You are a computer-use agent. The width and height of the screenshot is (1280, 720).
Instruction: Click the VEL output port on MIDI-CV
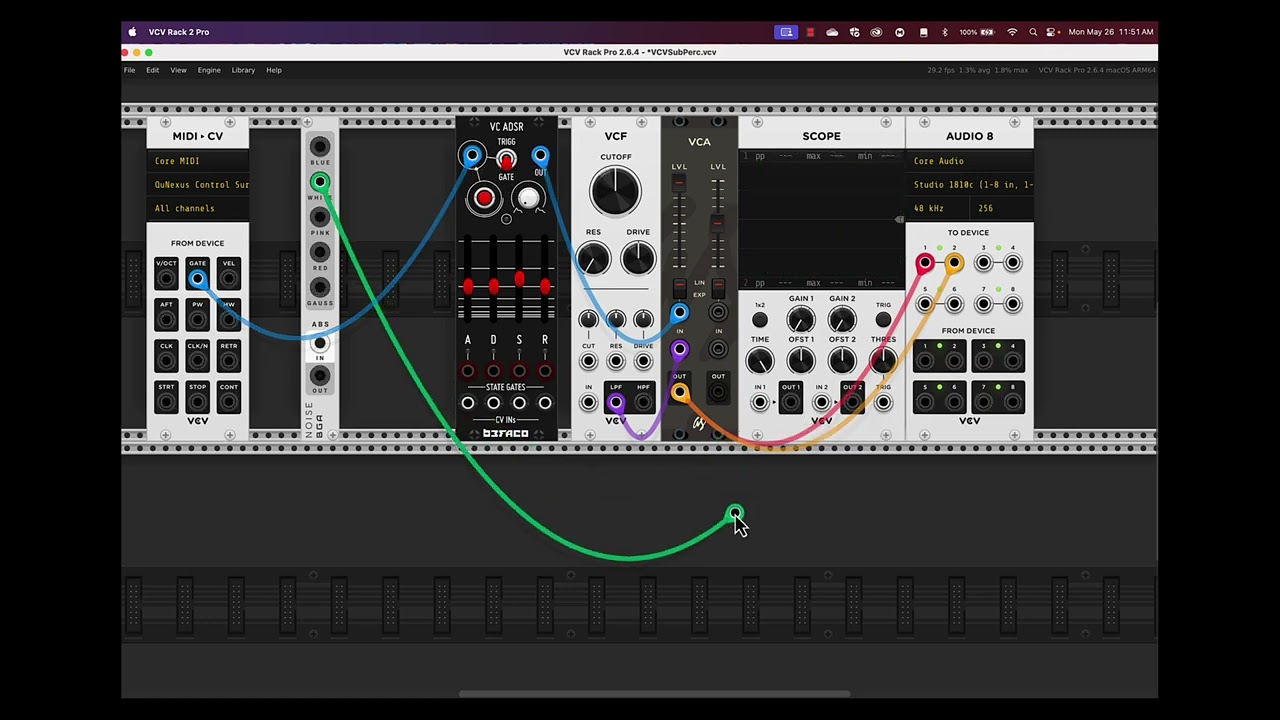(228, 278)
